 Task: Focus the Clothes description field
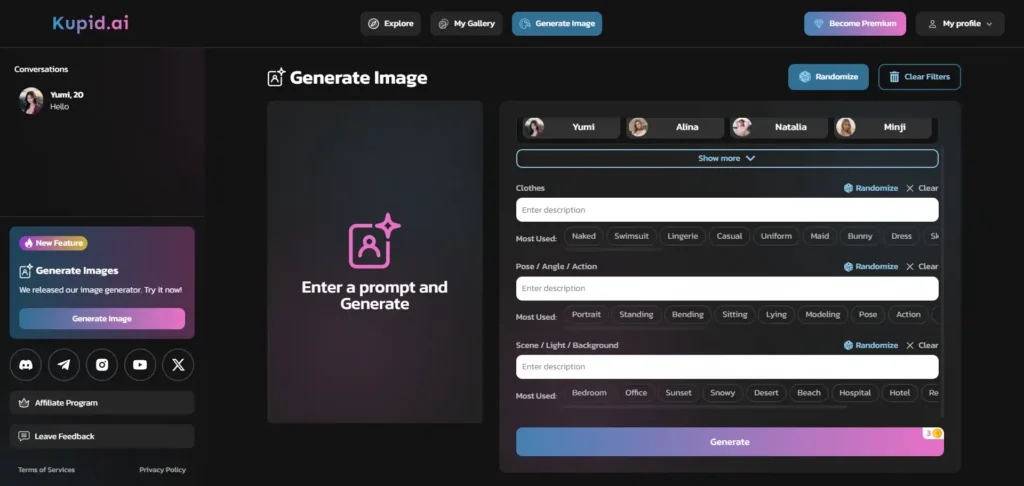[727, 210]
